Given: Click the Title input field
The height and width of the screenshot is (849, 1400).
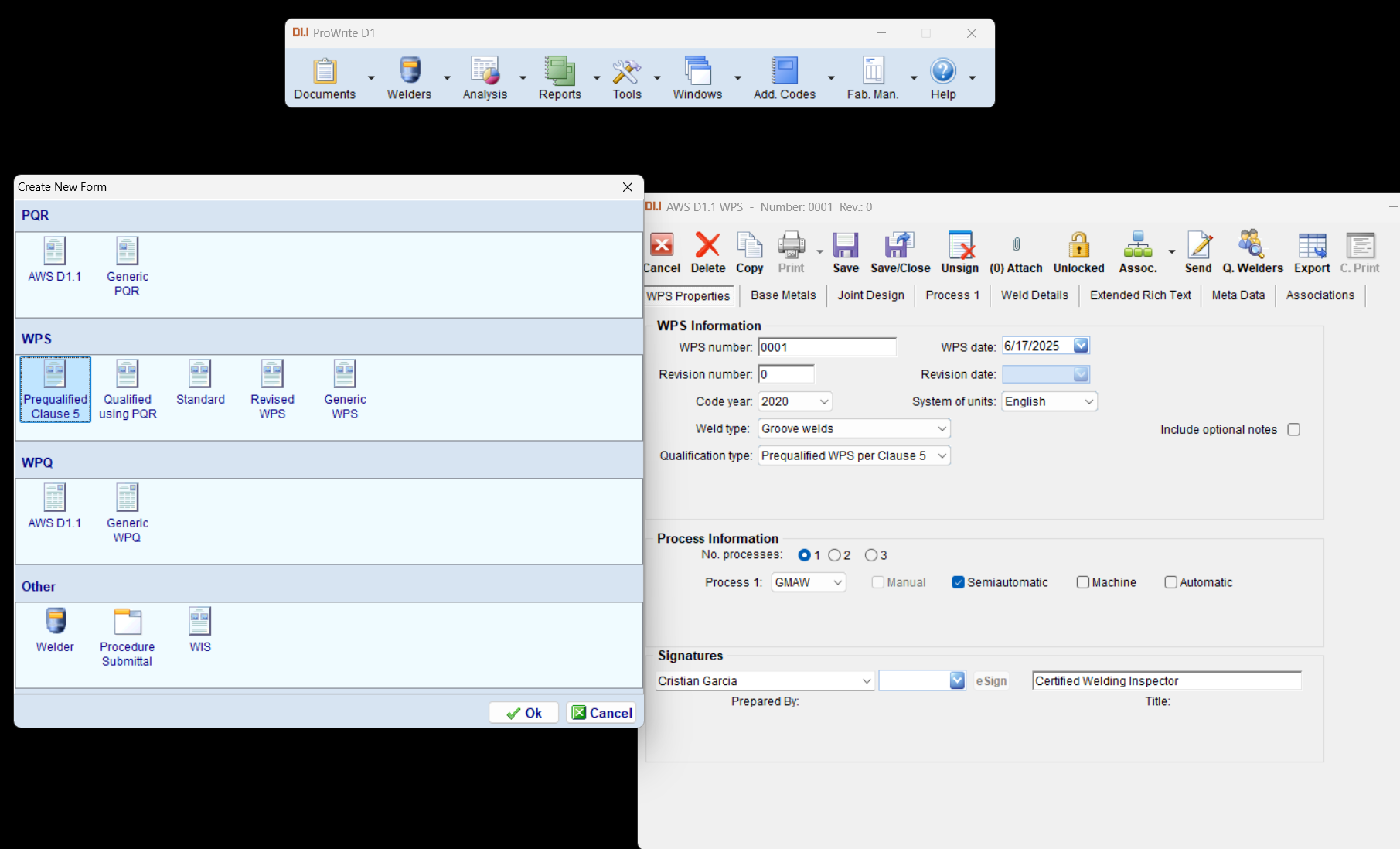Looking at the screenshot, I should [1167, 680].
